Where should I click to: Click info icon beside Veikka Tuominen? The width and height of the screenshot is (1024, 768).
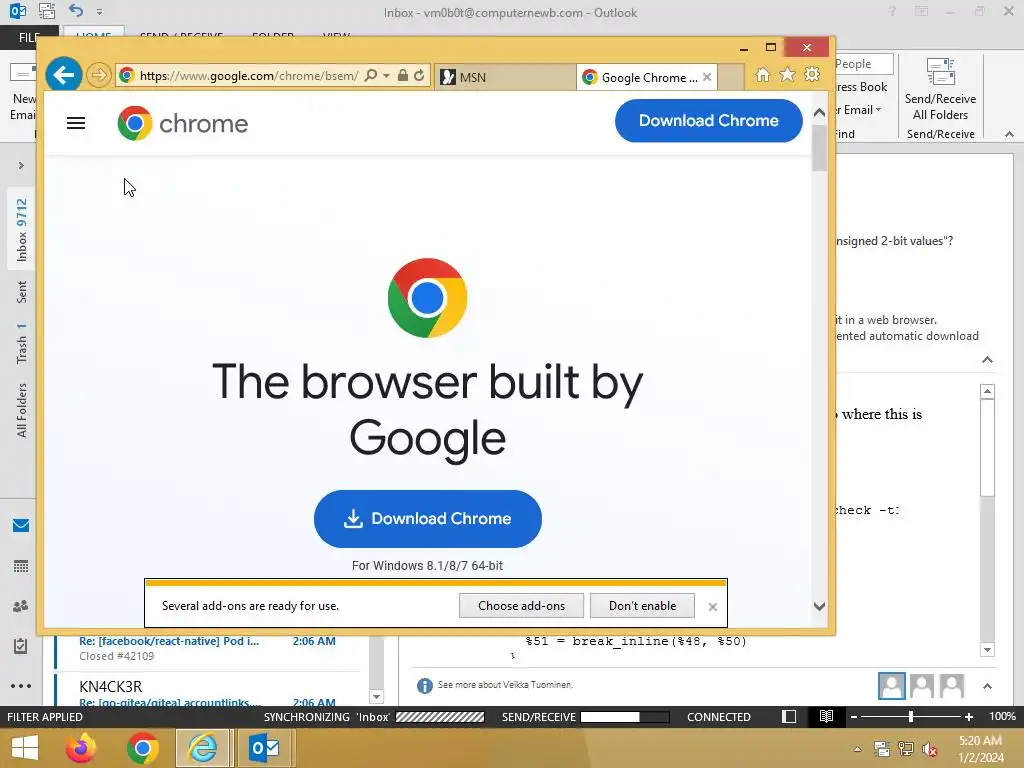coord(424,686)
